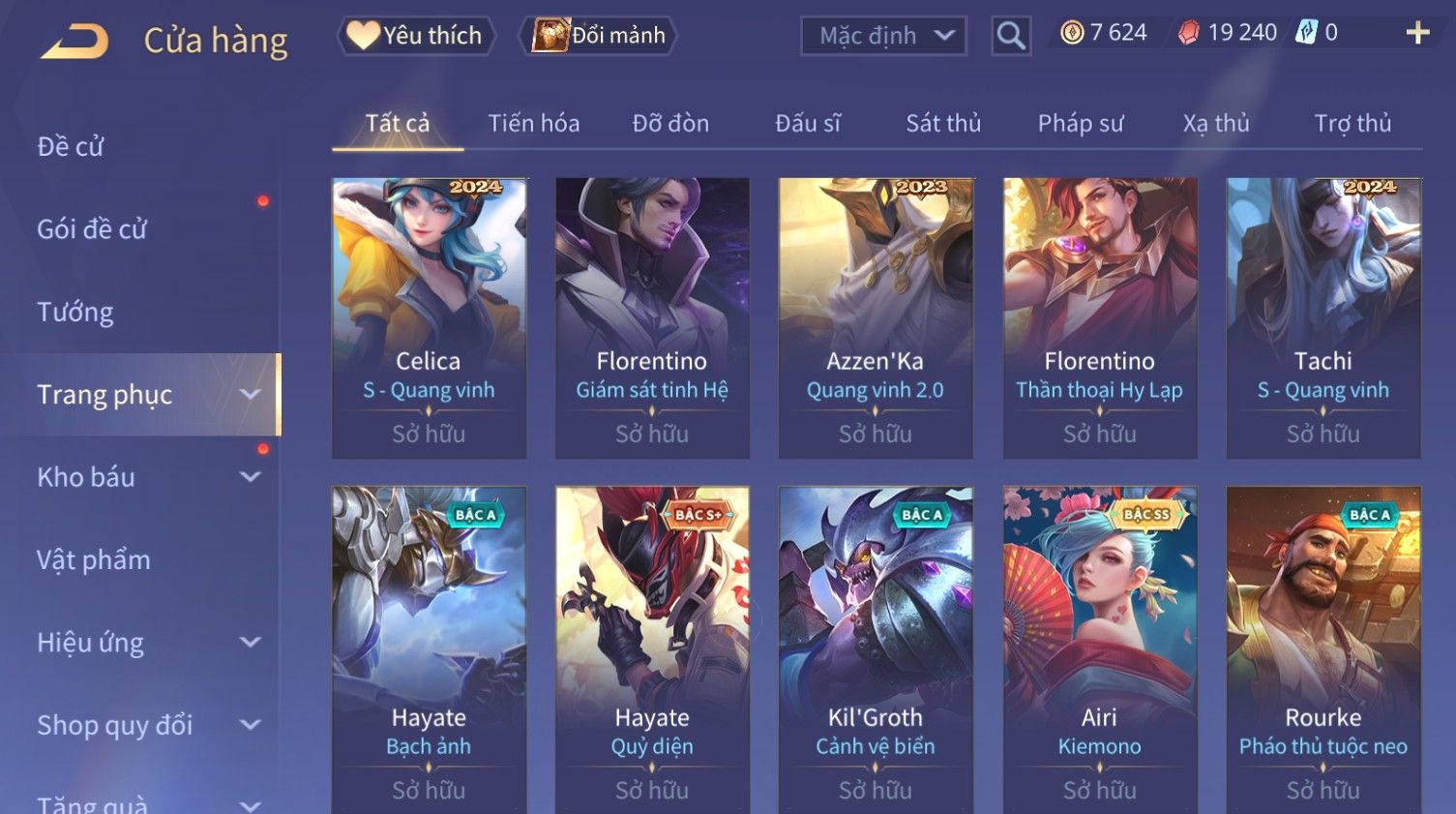Open the search magnifier icon
Image resolution: width=1456 pixels, height=814 pixels.
pos(1011,36)
